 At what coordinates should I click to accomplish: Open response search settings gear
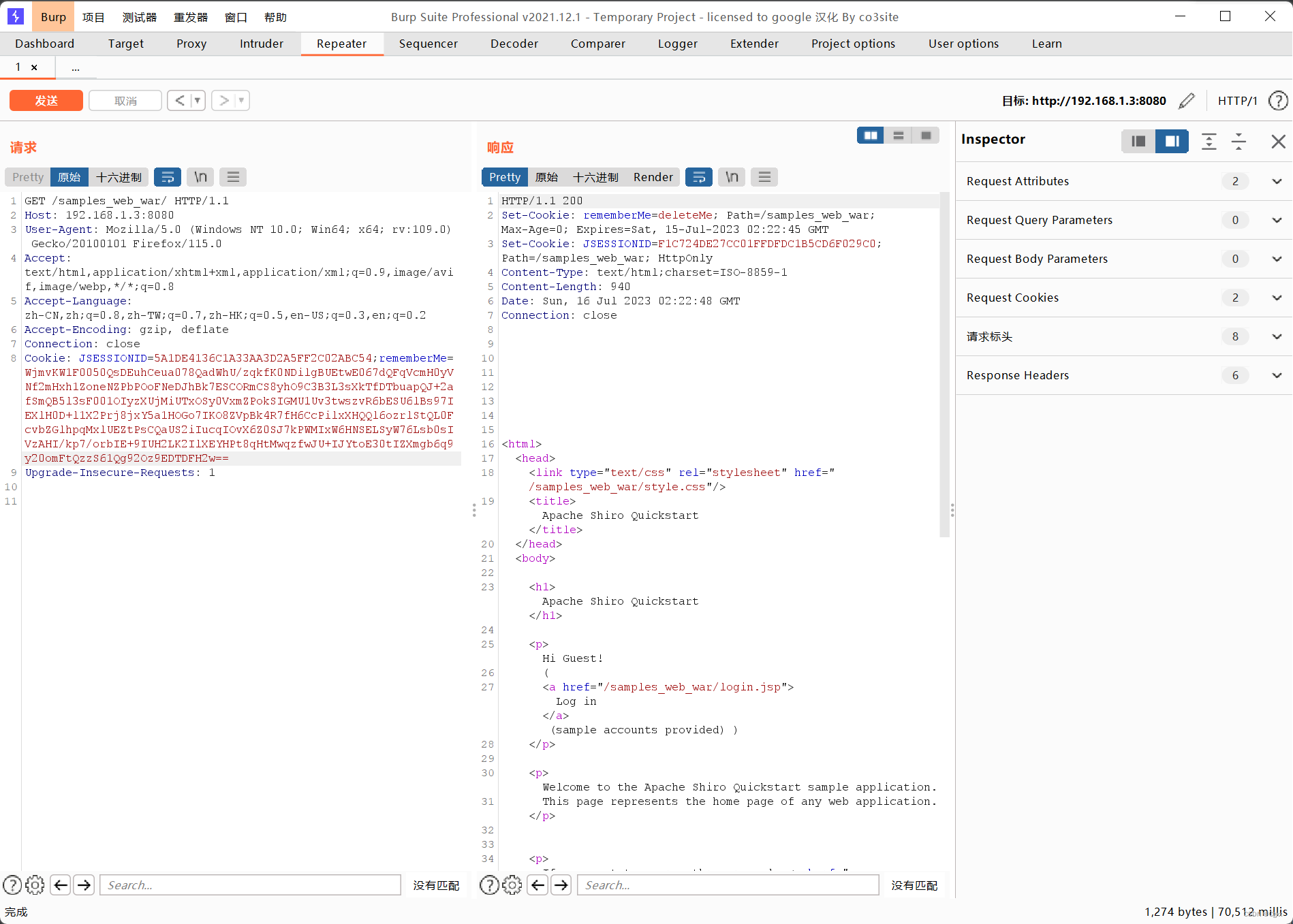[x=512, y=885]
